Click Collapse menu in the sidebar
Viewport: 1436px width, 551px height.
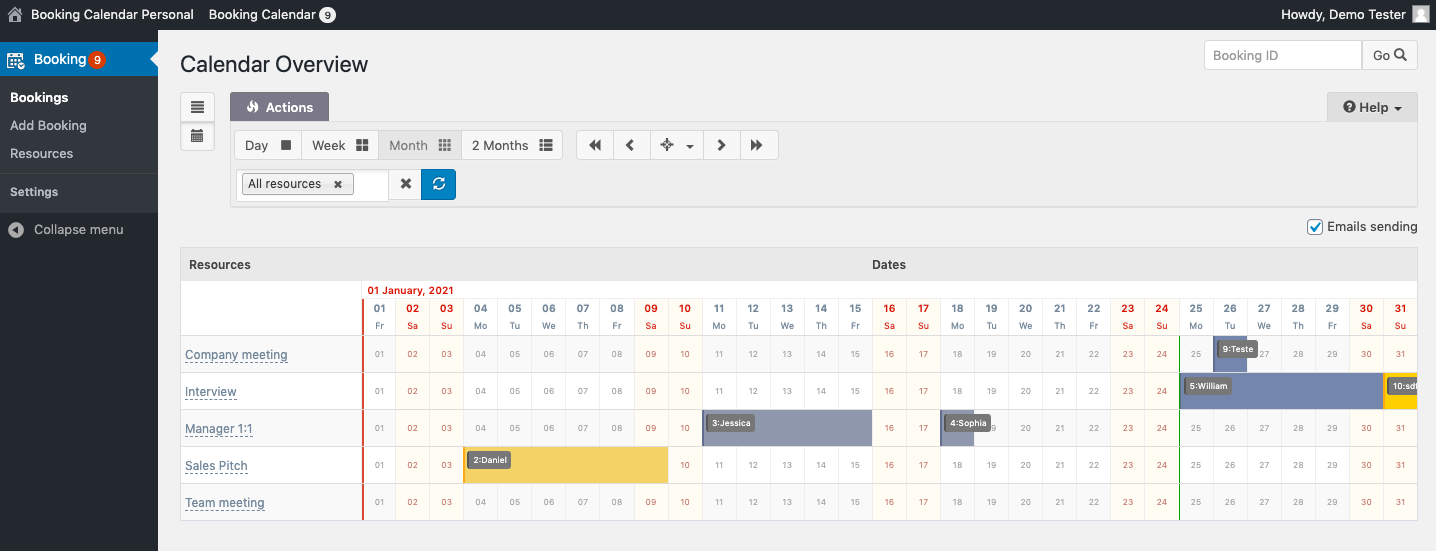[79, 229]
